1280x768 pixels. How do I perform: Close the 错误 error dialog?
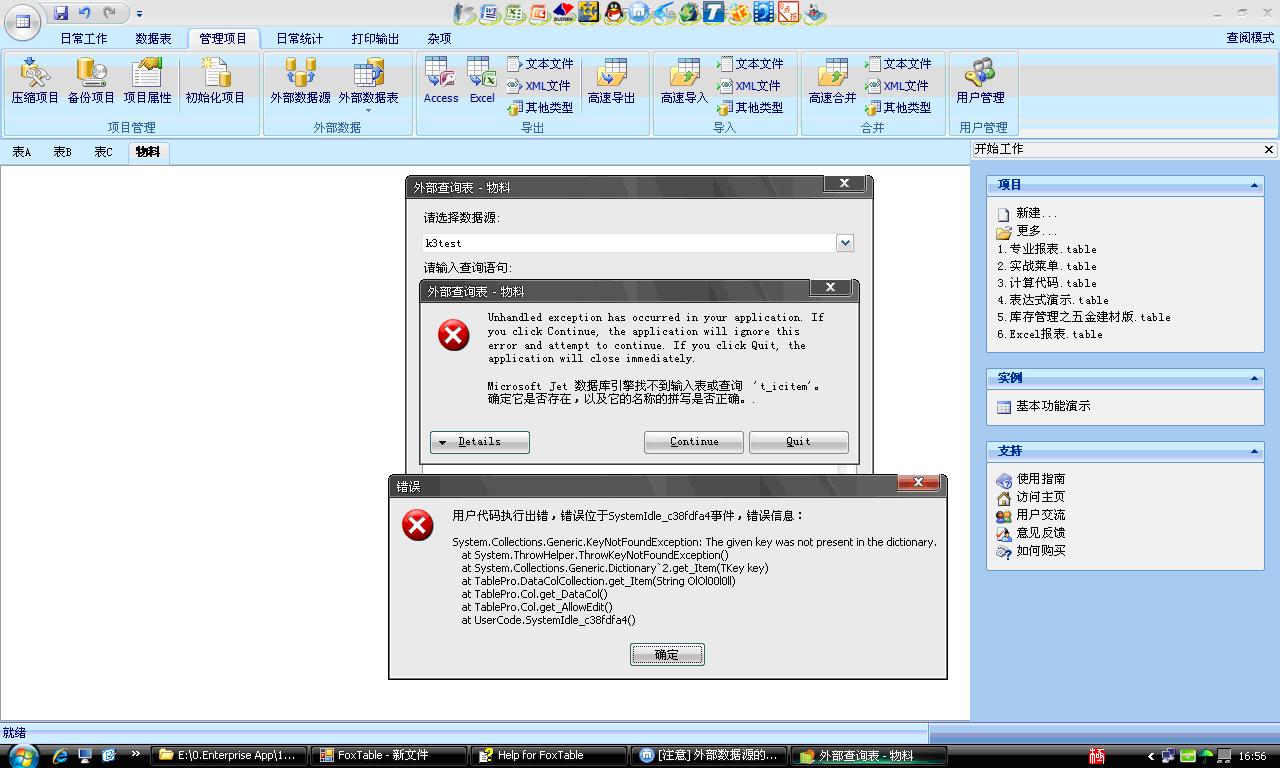pyautogui.click(x=918, y=483)
